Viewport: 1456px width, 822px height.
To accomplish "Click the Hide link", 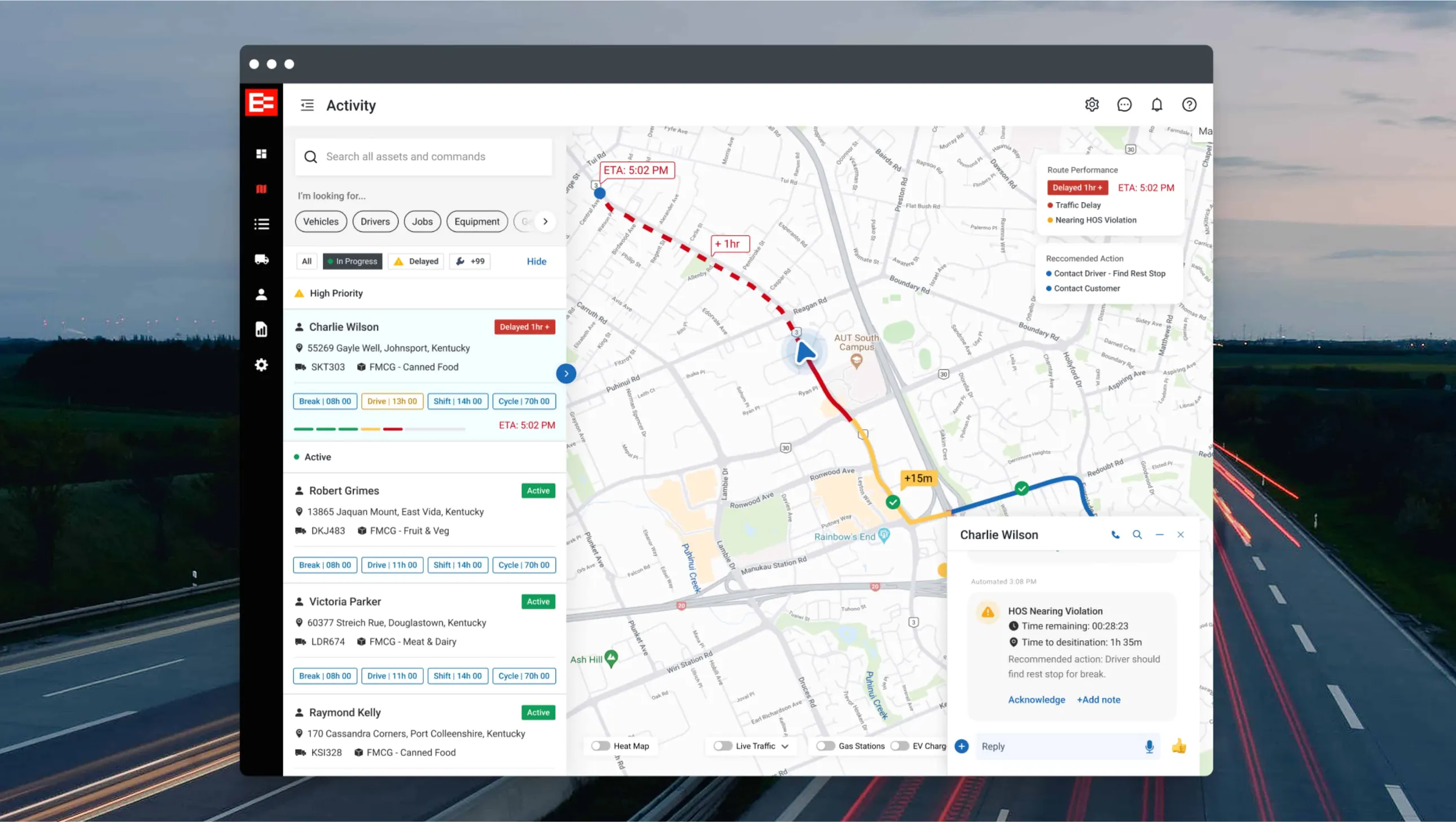I will click(x=536, y=261).
